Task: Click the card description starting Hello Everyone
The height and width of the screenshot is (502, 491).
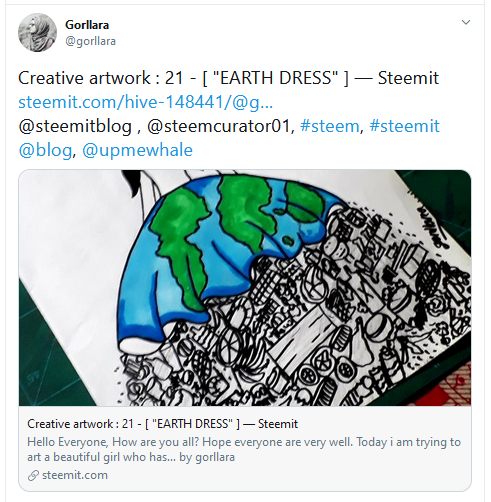Action: pyautogui.click(x=244, y=449)
